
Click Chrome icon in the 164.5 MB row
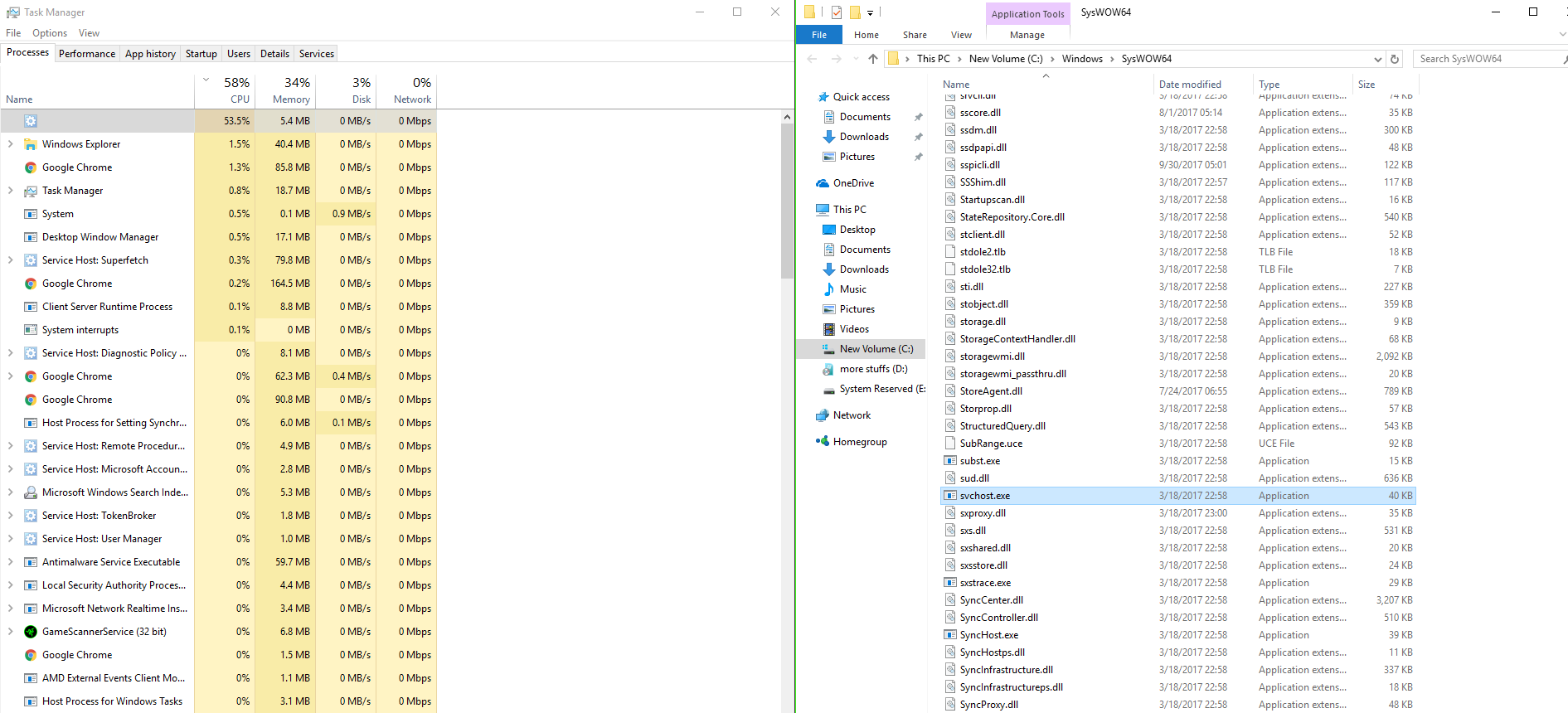pyautogui.click(x=31, y=284)
